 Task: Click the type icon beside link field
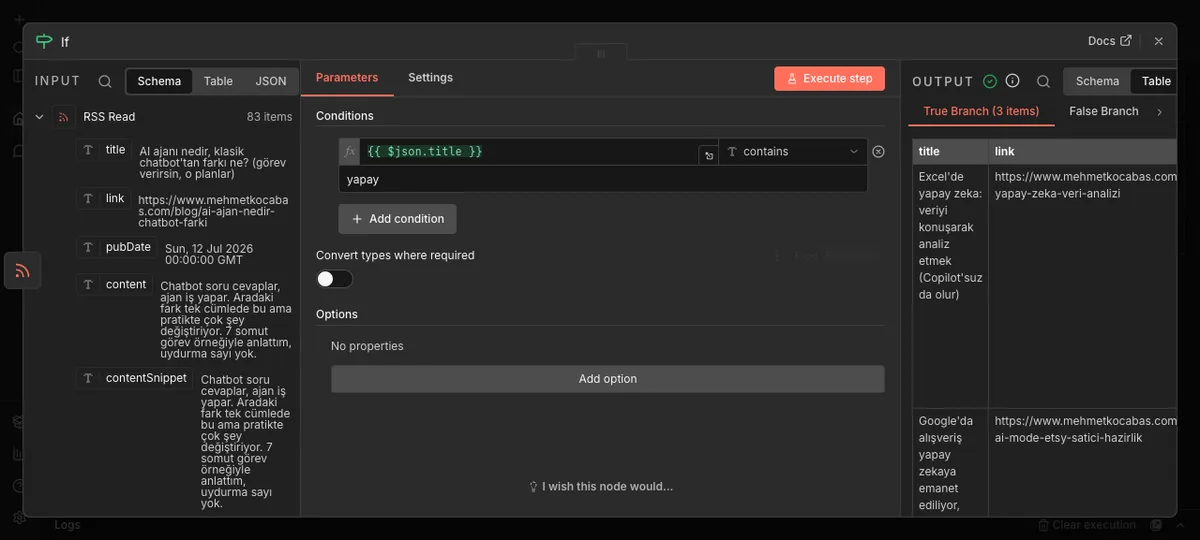pos(88,198)
